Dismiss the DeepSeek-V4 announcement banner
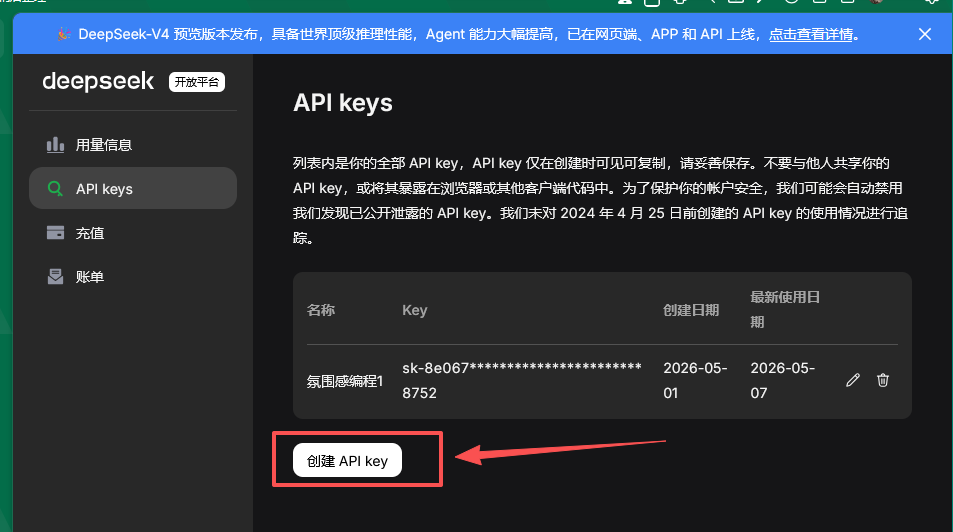Screen dimensions: 953x532 click(924, 34)
